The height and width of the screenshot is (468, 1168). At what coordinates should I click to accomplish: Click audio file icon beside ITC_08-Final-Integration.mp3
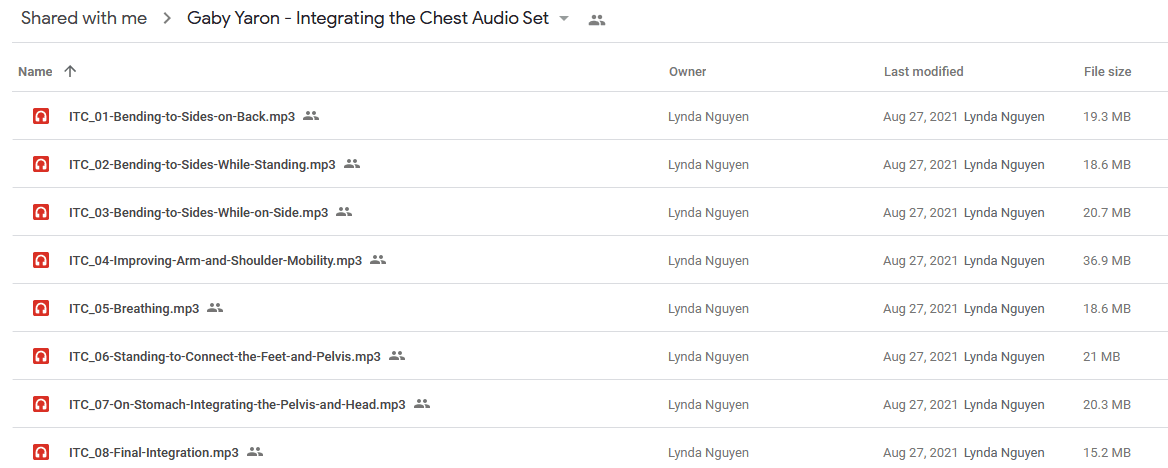[41, 452]
